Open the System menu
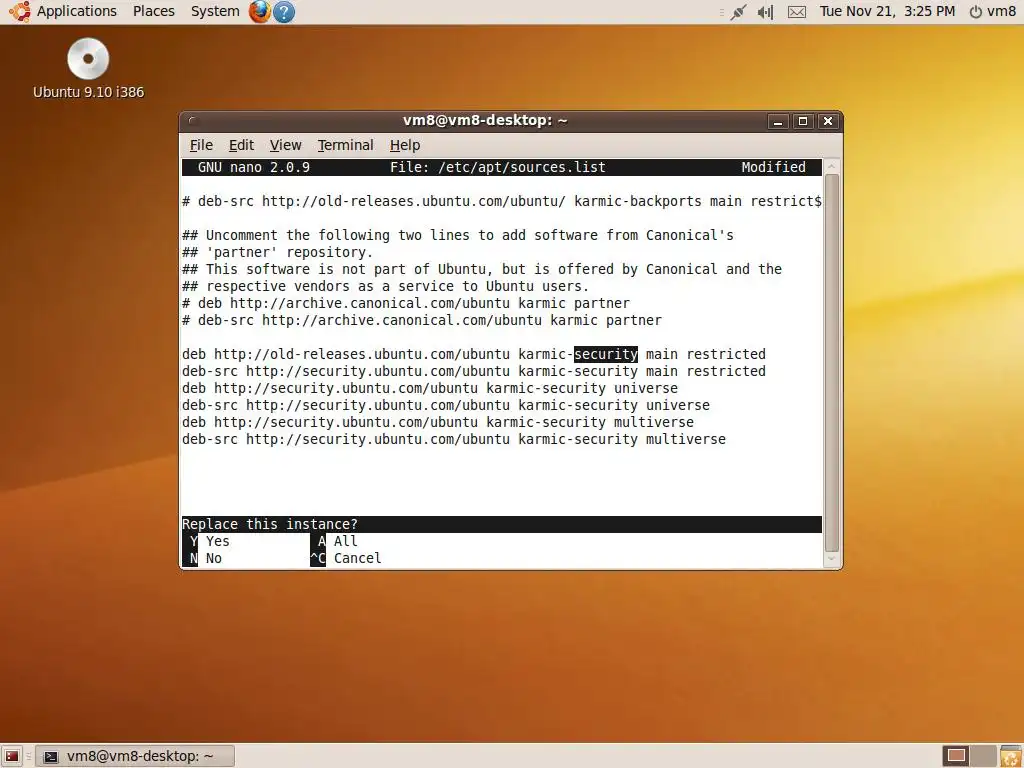Screen dimensions: 1024x768 [215, 11]
